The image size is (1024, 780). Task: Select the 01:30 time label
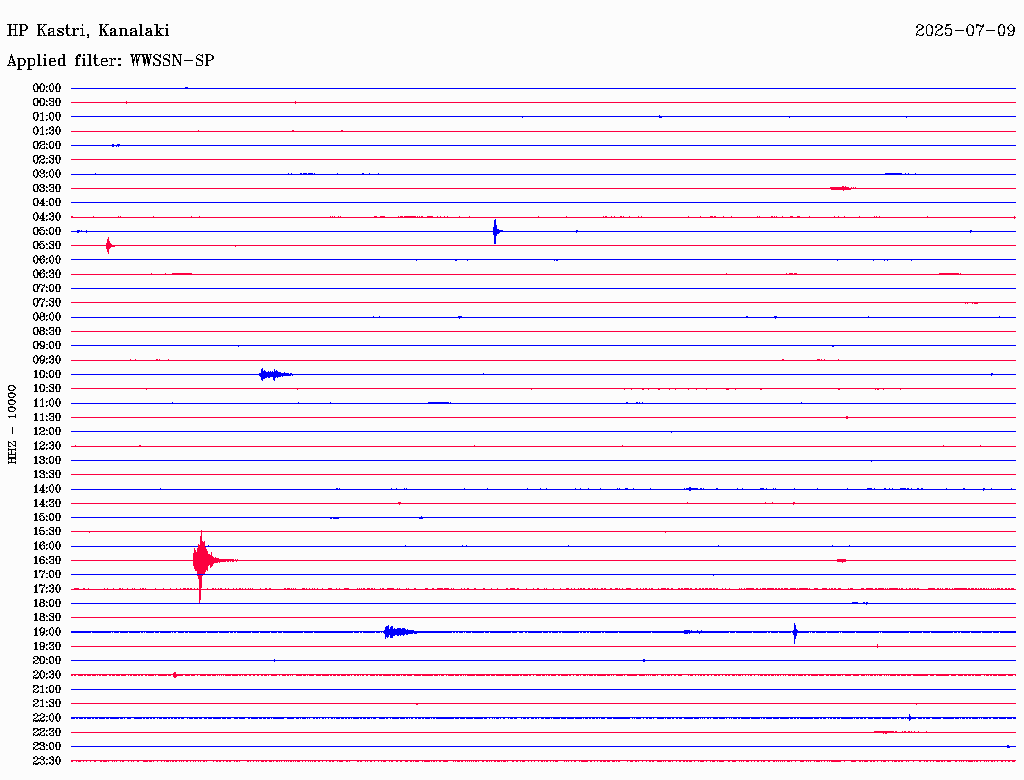point(47,131)
